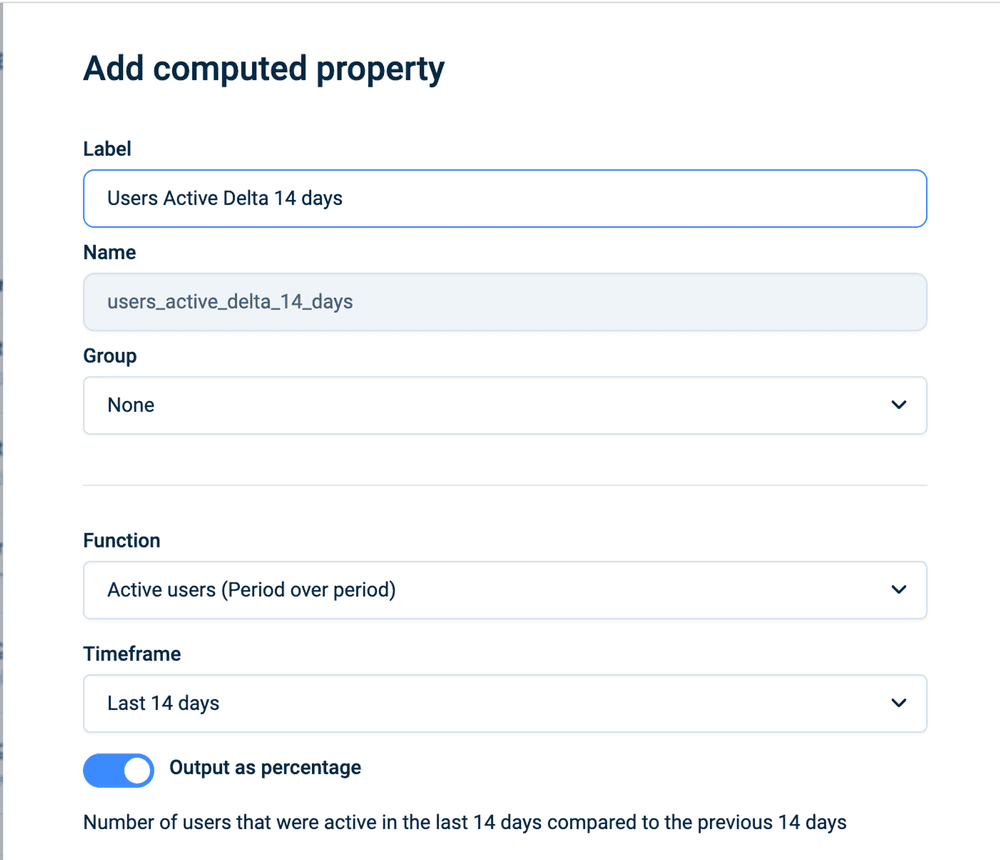Screen dimensions: 1000x860
Task: Click the 'Users Active Delta 14 days' text
Action: (225, 198)
